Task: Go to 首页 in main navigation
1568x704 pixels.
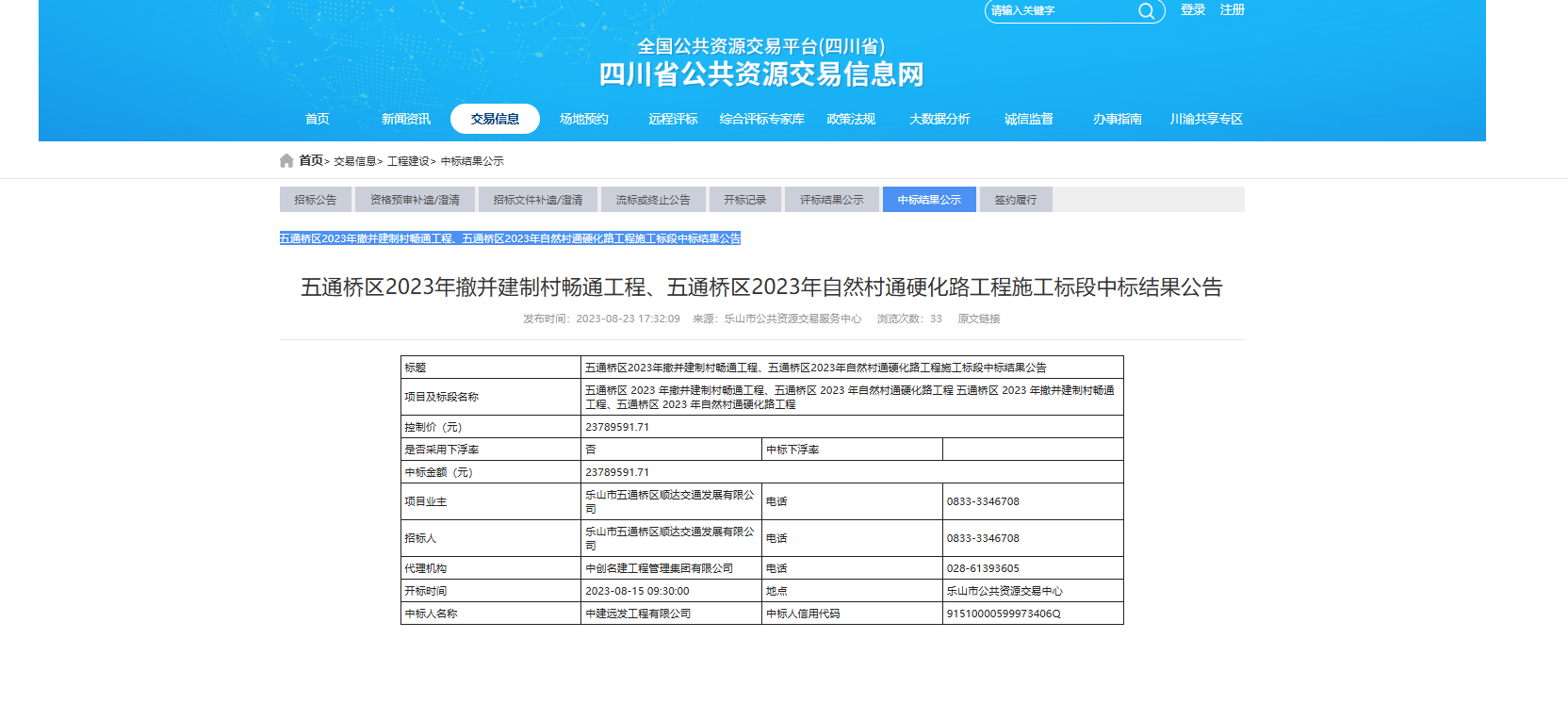Action: [318, 119]
